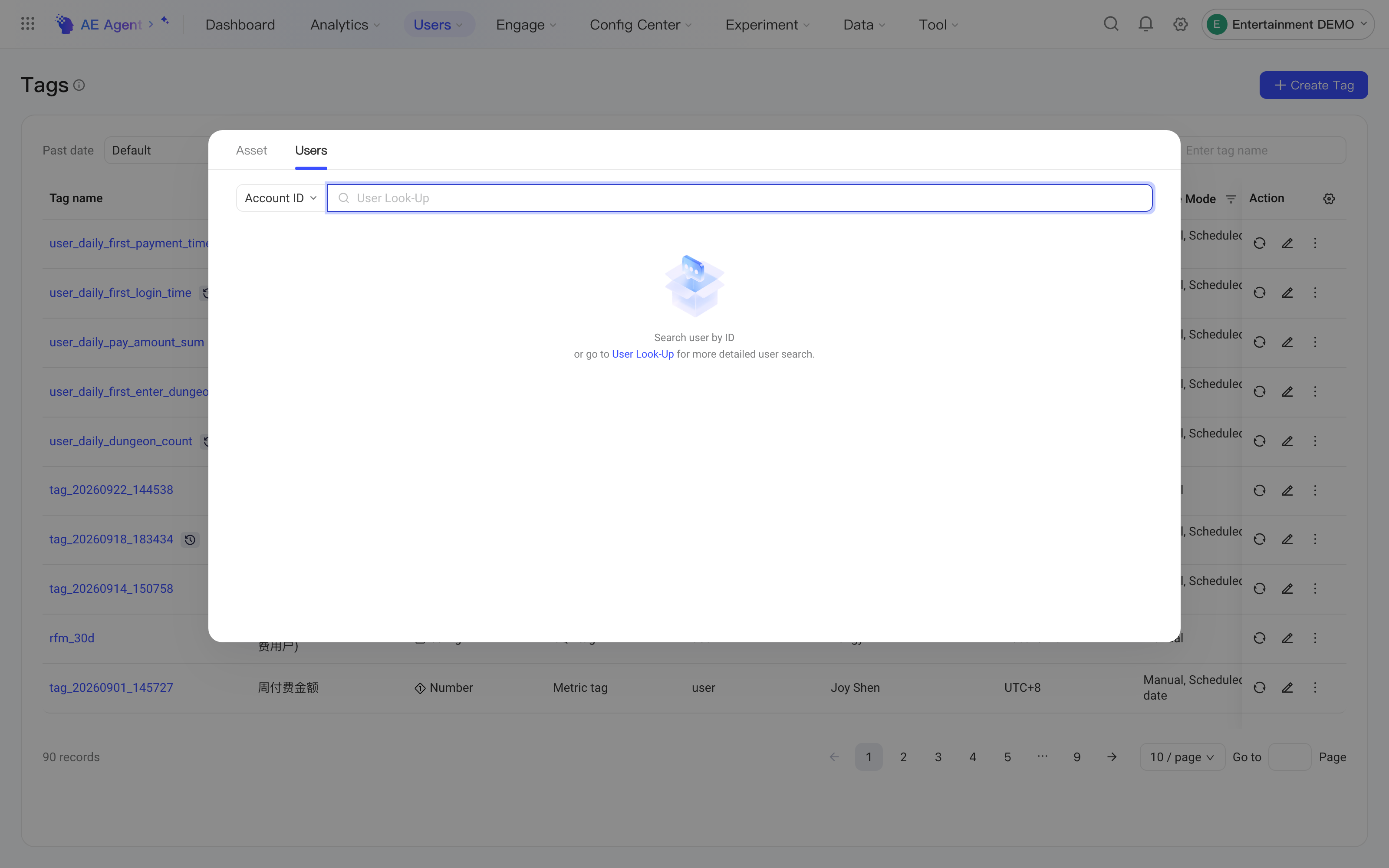Screen dimensions: 1389x868
Task: Expand the Account ID dropdown
Action: (x=281, y=198)
